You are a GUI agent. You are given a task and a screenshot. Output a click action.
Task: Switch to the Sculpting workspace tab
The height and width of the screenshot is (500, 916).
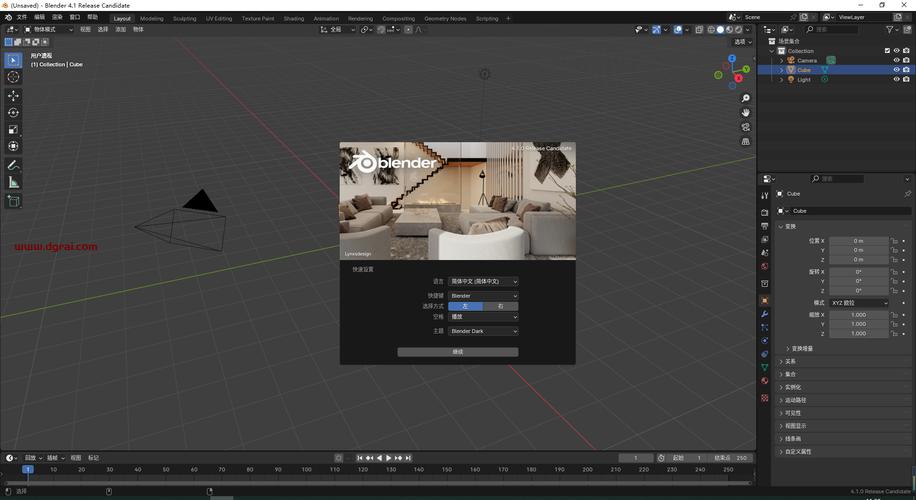coord(185,19)
